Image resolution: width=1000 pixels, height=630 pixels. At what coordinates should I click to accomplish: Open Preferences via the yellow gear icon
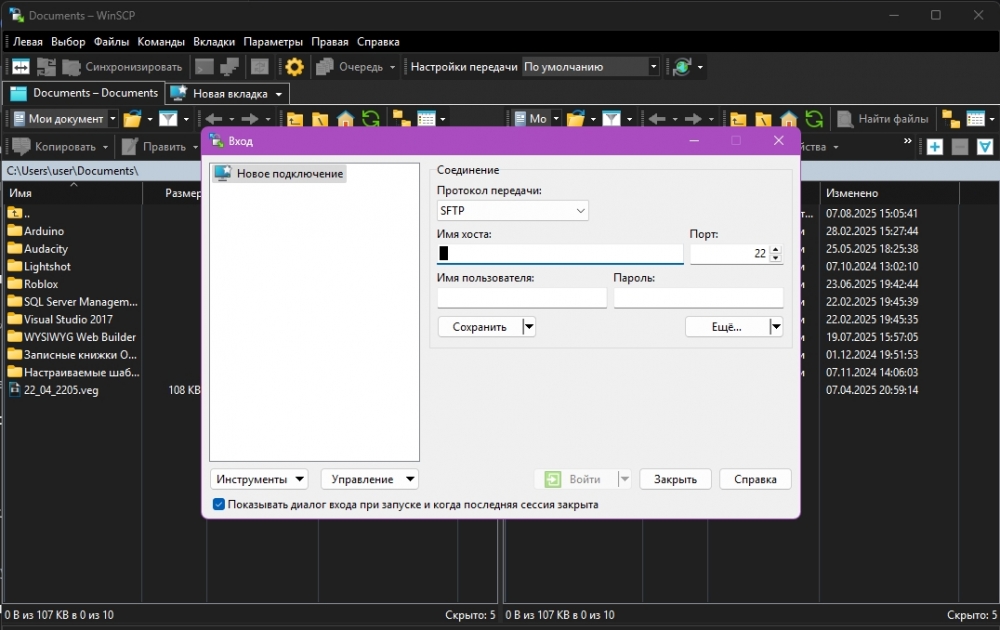[294, 66]
